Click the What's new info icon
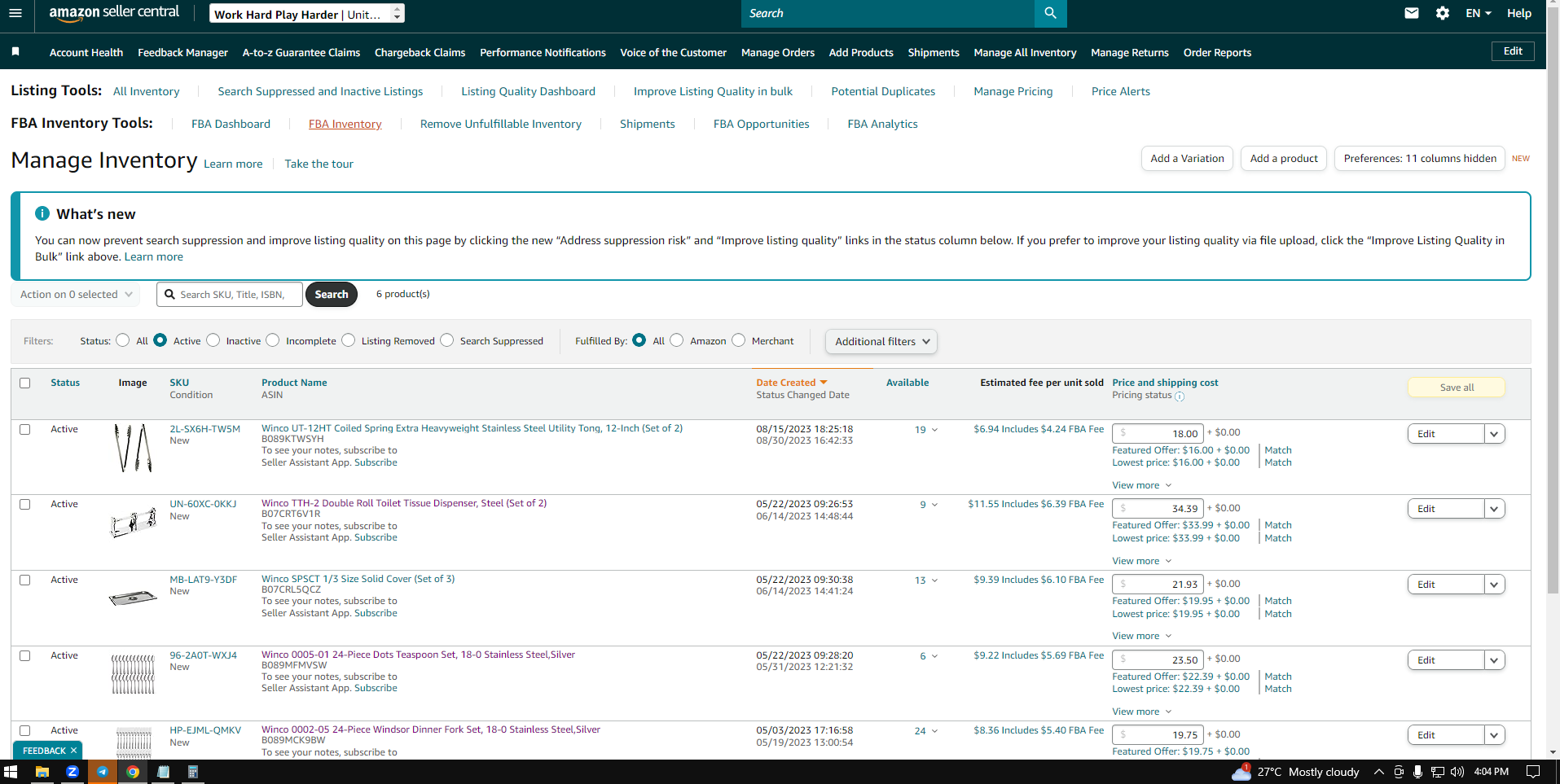The height and width of the screenshot is (784, 1560). (42, 213)
